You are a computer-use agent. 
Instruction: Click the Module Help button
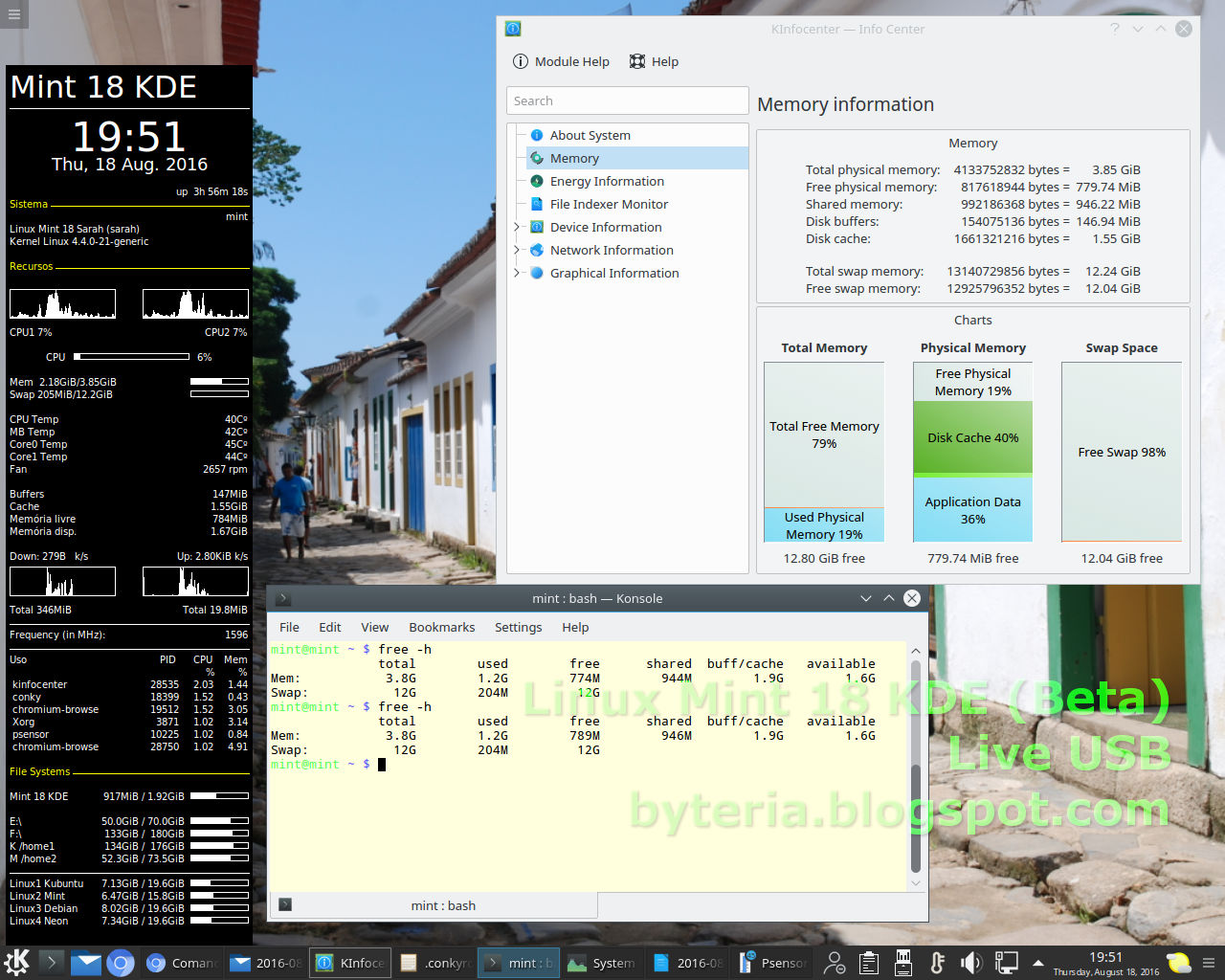pos(561,61)
